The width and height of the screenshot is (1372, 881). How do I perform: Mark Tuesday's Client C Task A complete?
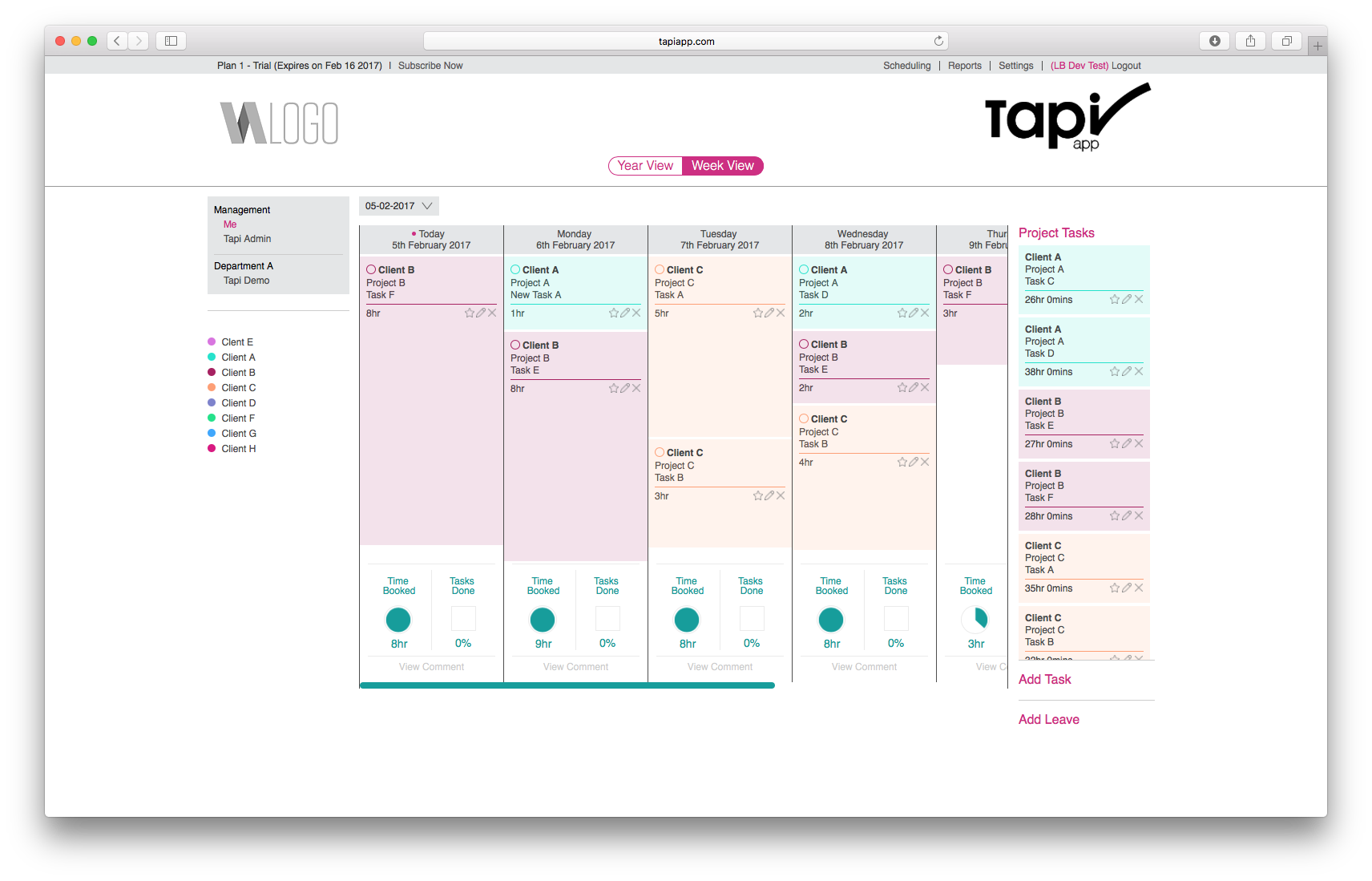[x=660, y=269]
